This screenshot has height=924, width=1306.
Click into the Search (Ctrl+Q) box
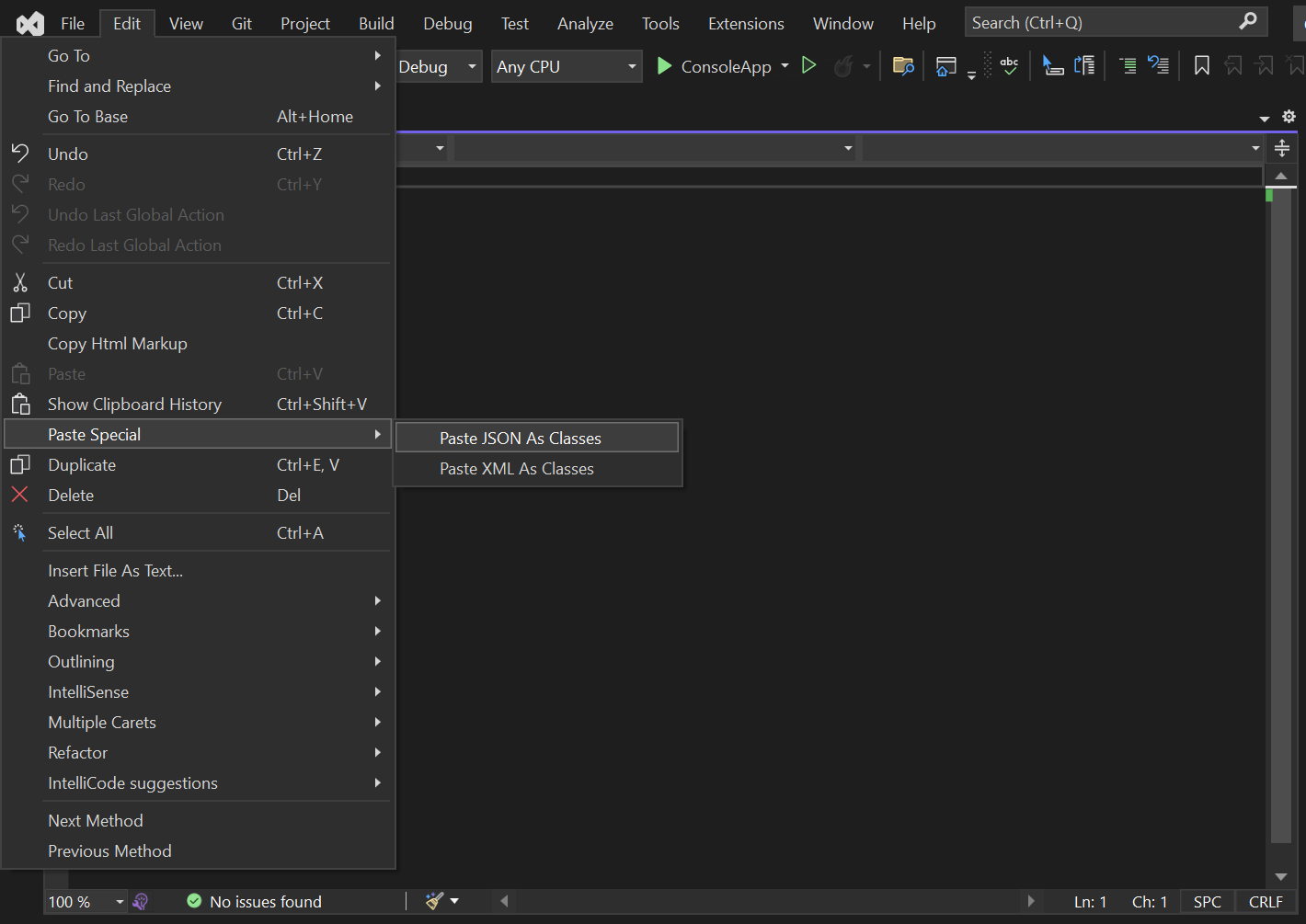1102,23
